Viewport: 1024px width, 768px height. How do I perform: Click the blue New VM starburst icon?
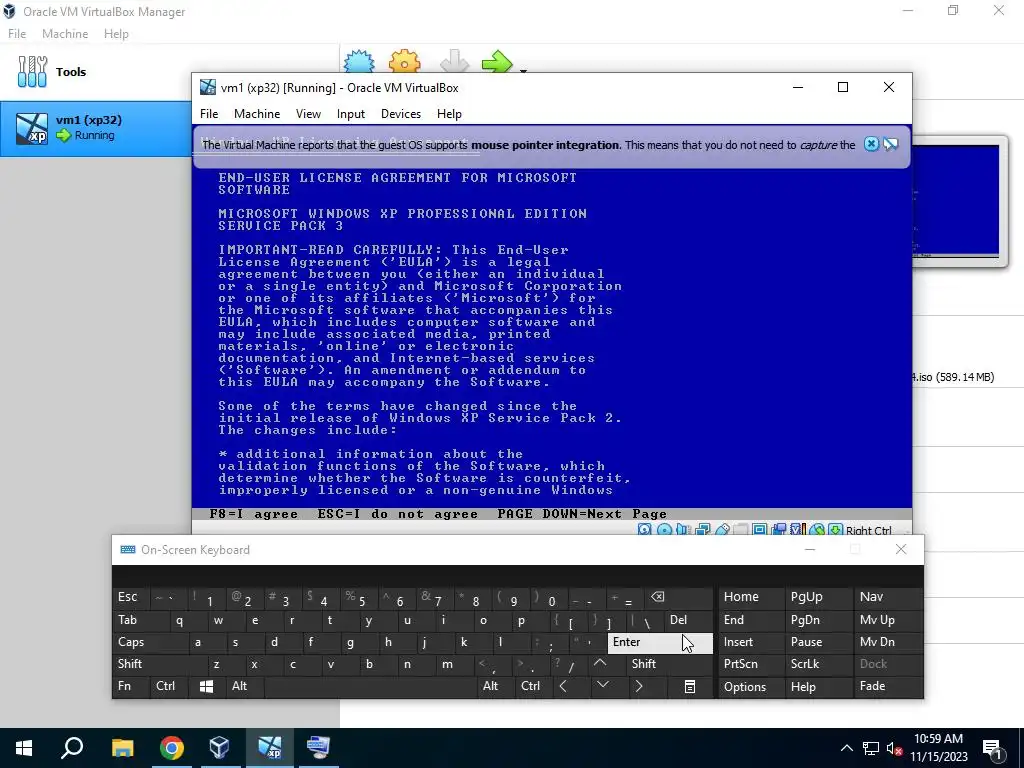359,62
